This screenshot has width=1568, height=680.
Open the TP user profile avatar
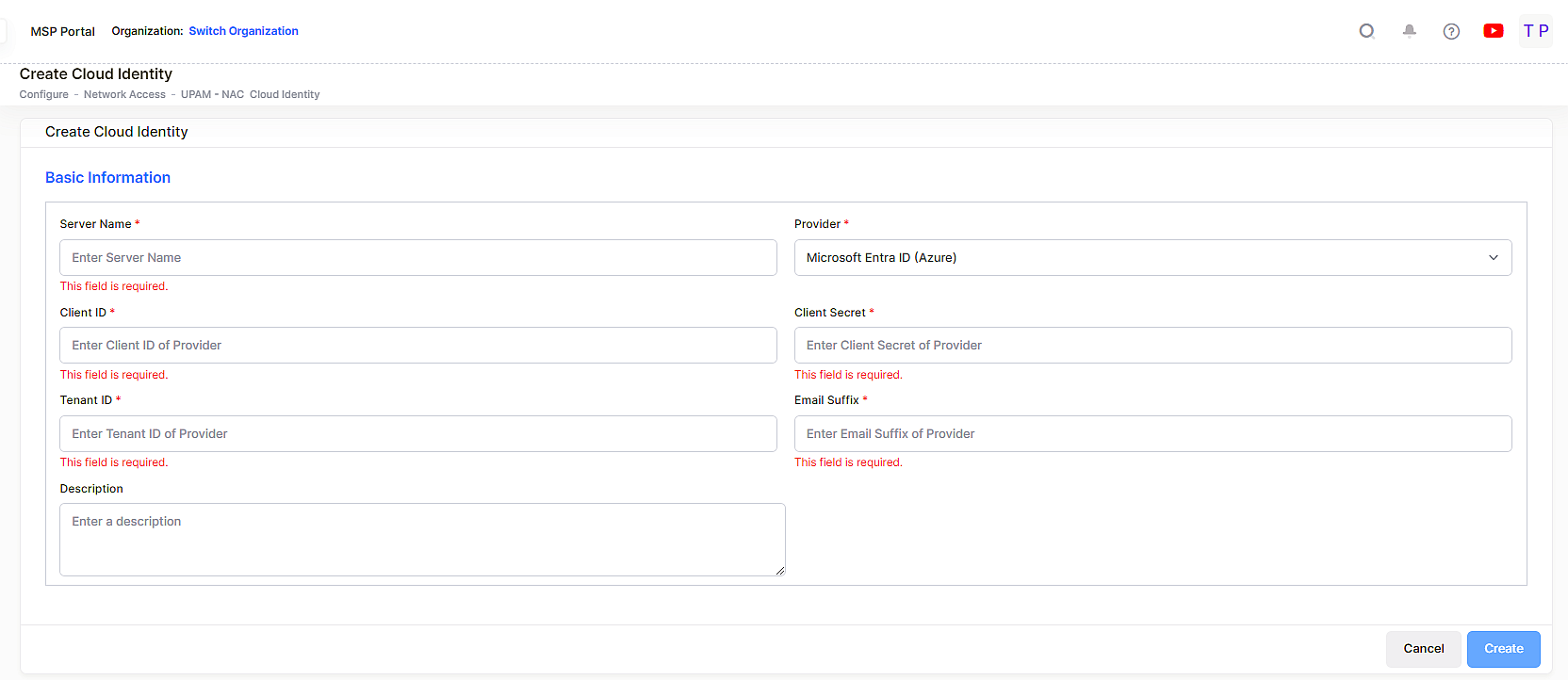coord(1536,31)
